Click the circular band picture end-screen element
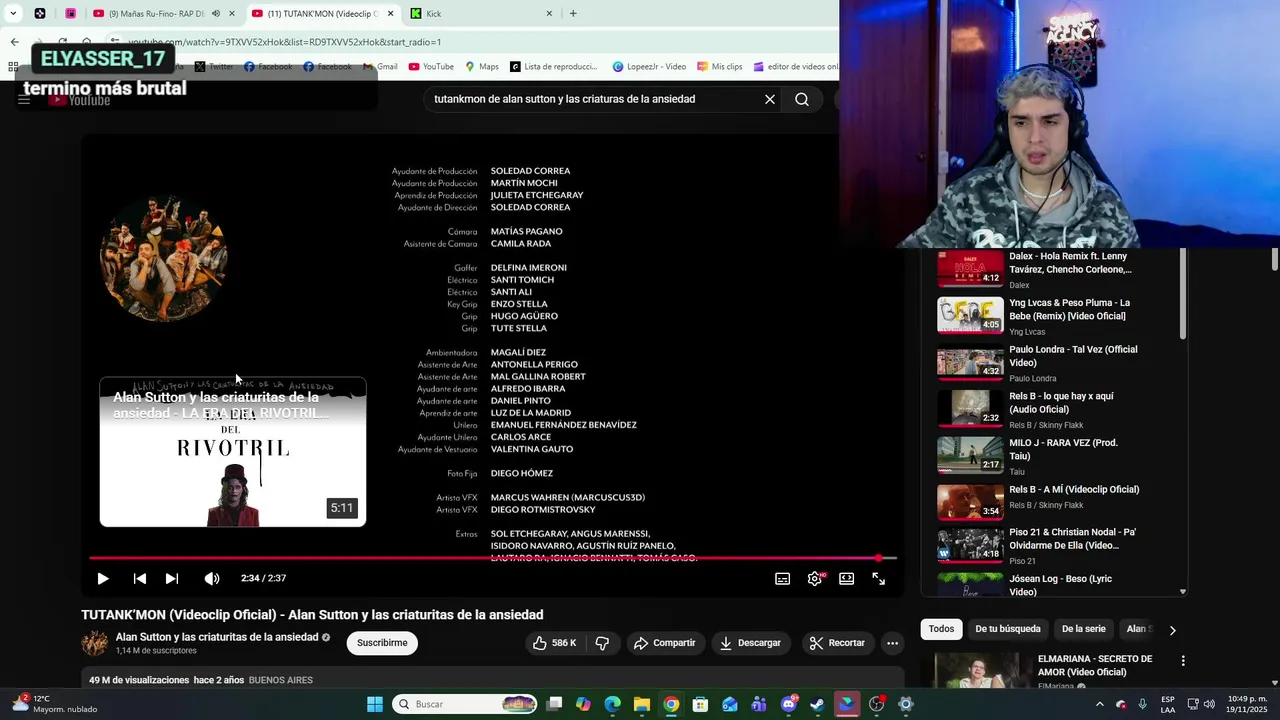 coord(164,259)
